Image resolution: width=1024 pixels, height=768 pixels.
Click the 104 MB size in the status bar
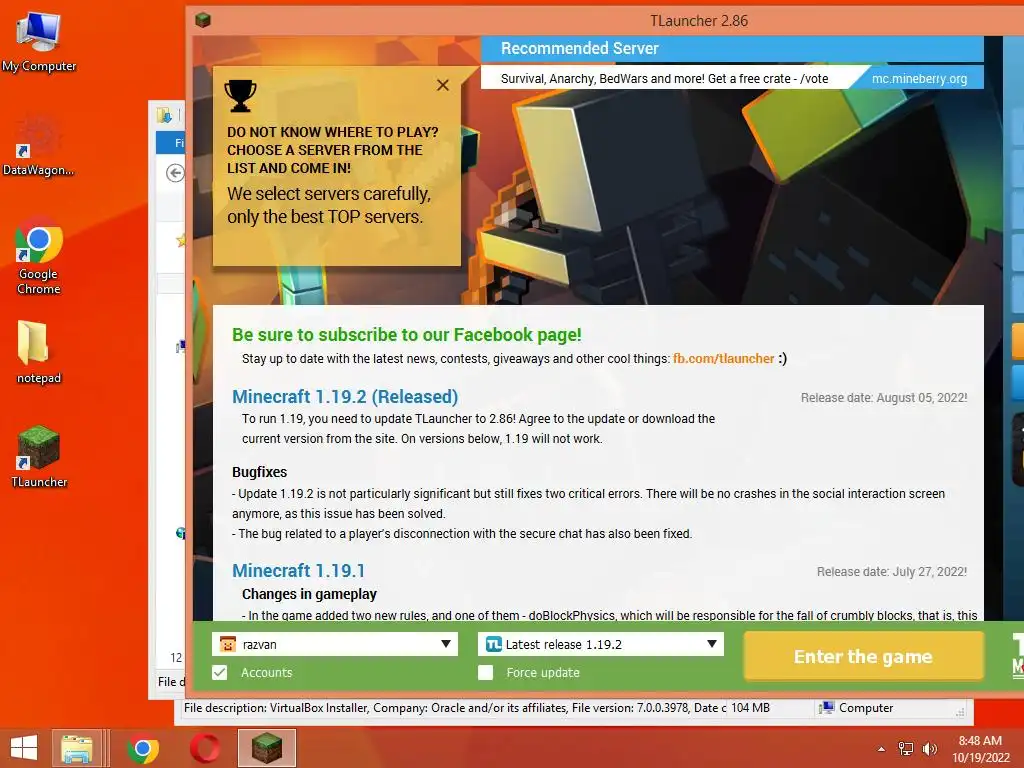750,708
